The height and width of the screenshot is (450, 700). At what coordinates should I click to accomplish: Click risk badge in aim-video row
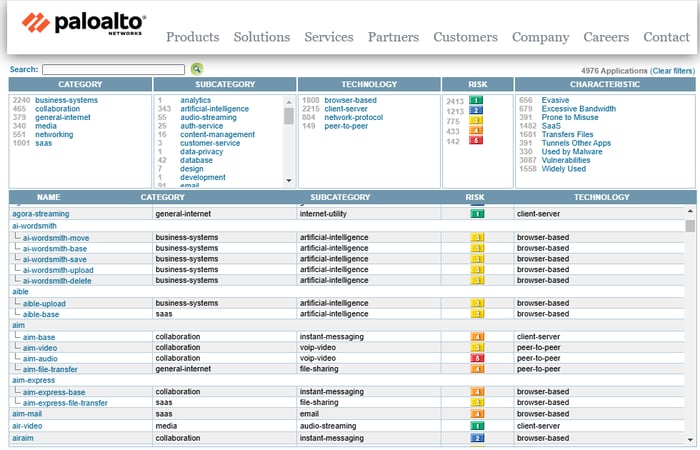[x=477, y=347]
